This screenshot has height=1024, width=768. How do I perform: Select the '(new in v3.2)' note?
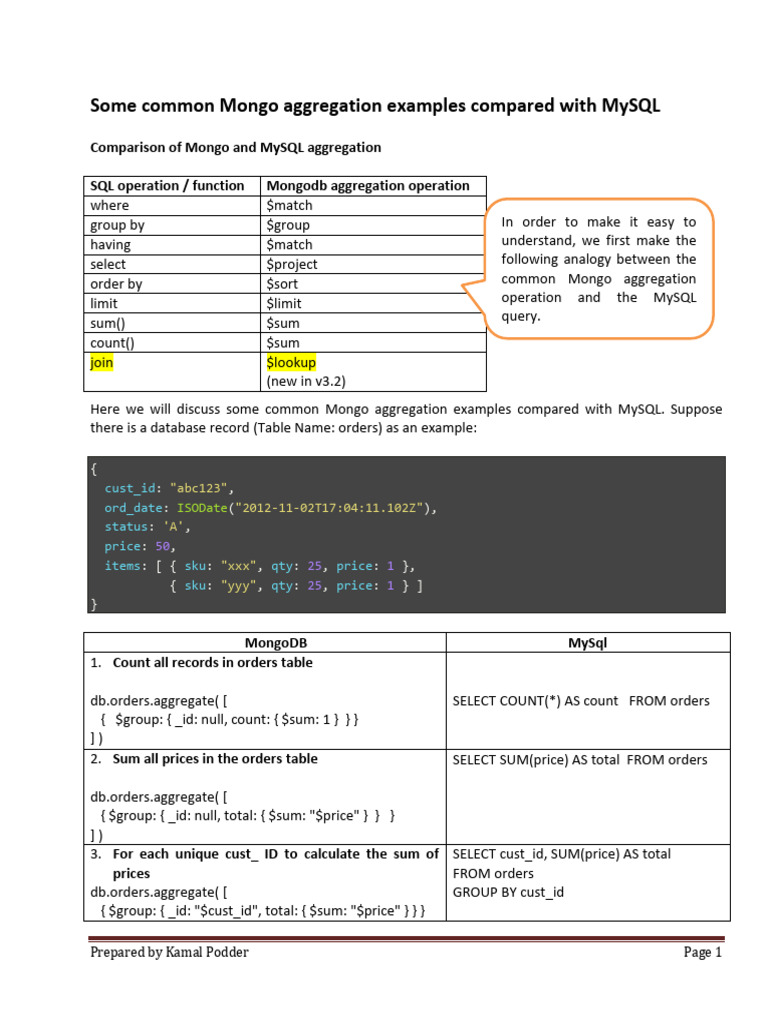[306, 381]
